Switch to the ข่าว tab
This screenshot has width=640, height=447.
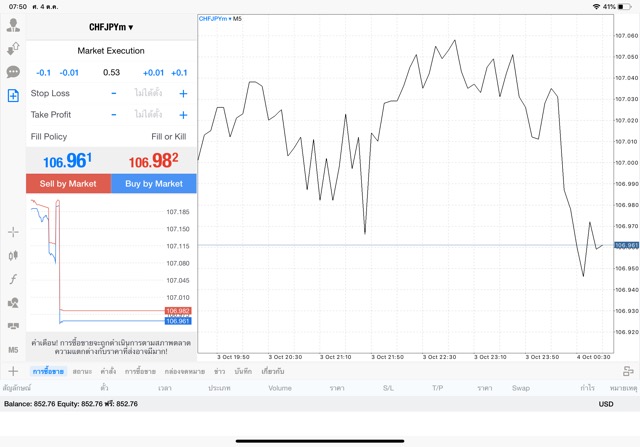tap(218, 371)
